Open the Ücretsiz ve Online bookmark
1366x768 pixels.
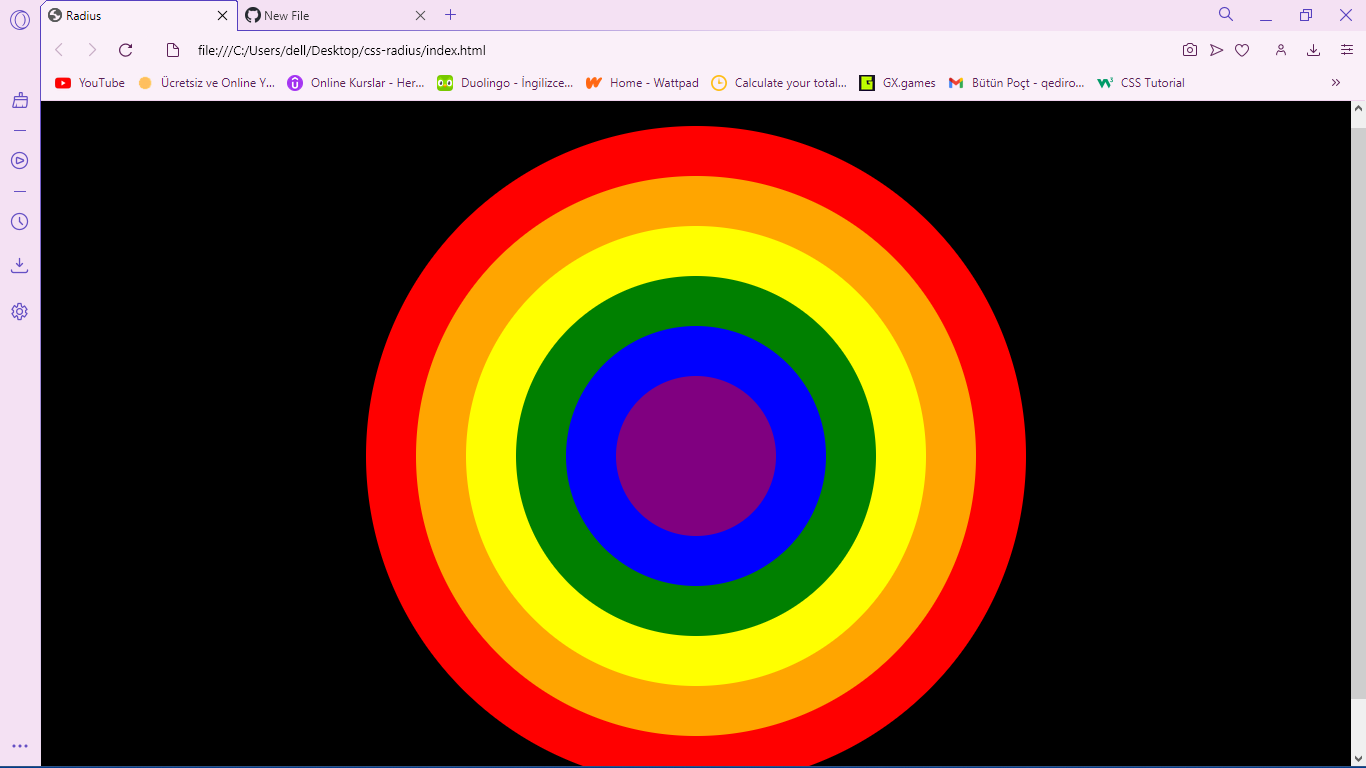point(206,83)
